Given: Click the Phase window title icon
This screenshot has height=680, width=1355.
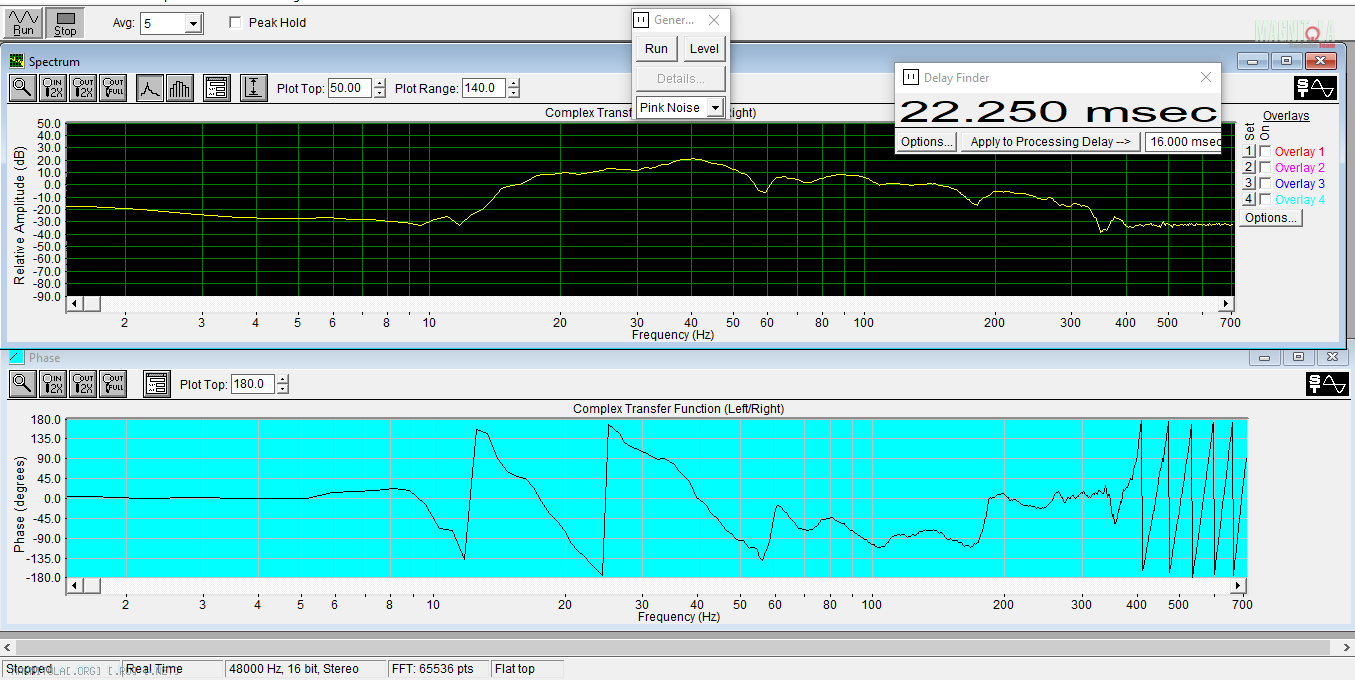Looking at the screenshot, I should (x=16, y=357).
